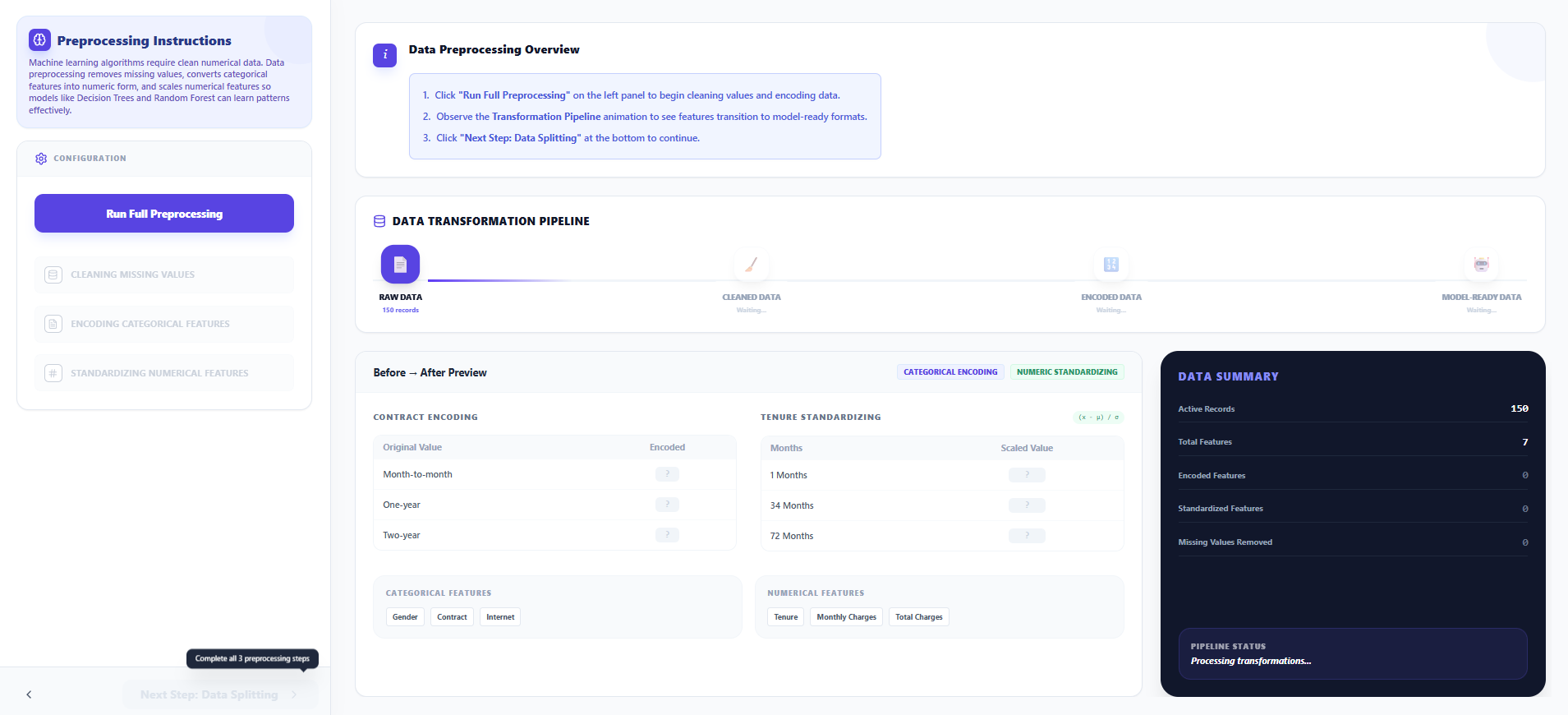
Task: Click the Internet feature chip
Action: 500,617
